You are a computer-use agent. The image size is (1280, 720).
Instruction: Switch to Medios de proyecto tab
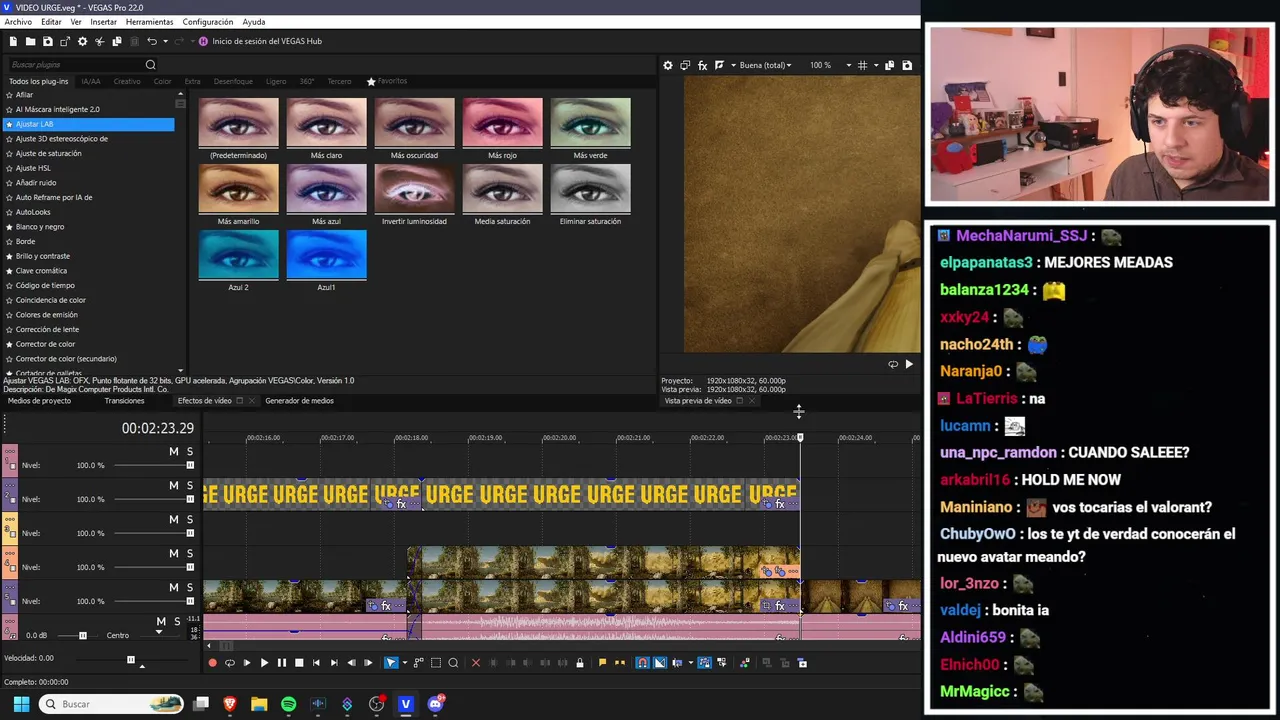click(x=39, y=401)
